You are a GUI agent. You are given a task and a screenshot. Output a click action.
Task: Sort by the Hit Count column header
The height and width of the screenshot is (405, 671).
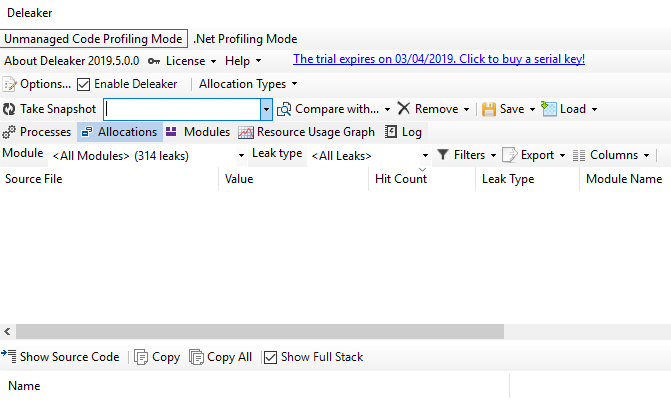[x=422, y=179]
